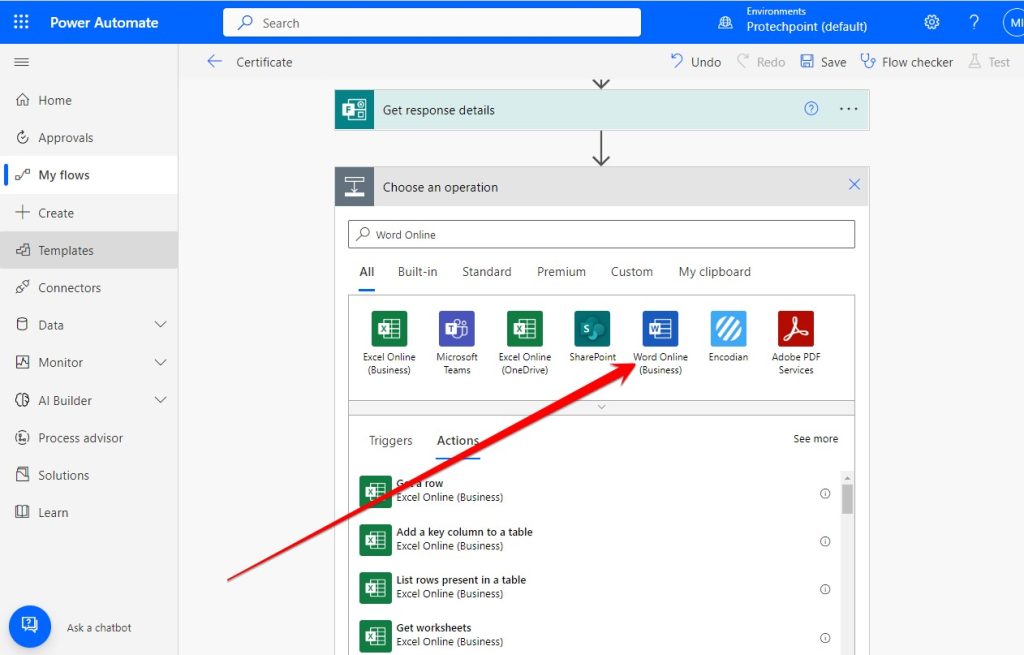Click info icon for Get a row
This screenshot has width=1024, height=655.
click(825, 494)
